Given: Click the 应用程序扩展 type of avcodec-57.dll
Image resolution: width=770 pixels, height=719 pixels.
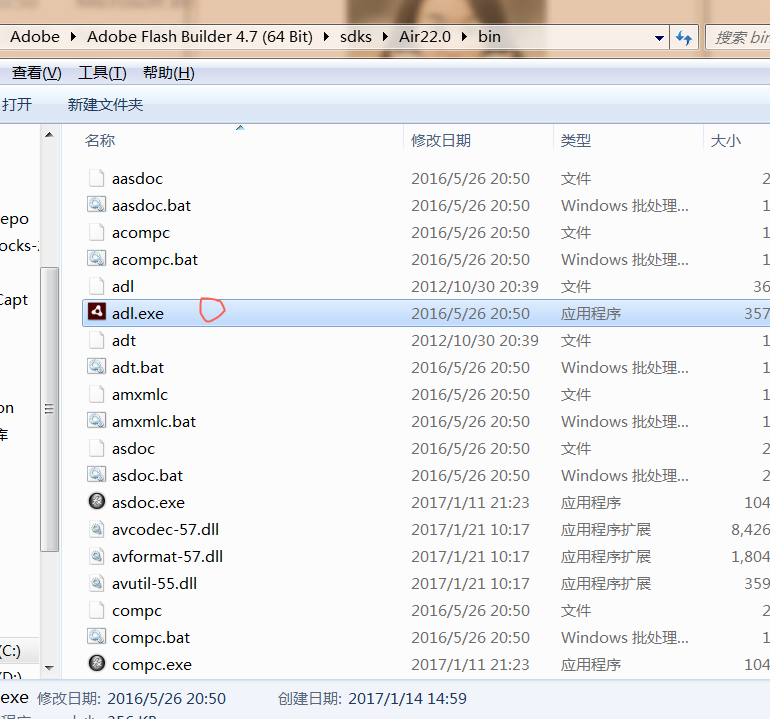Looking at the screenshot, I should pos(606,529).
